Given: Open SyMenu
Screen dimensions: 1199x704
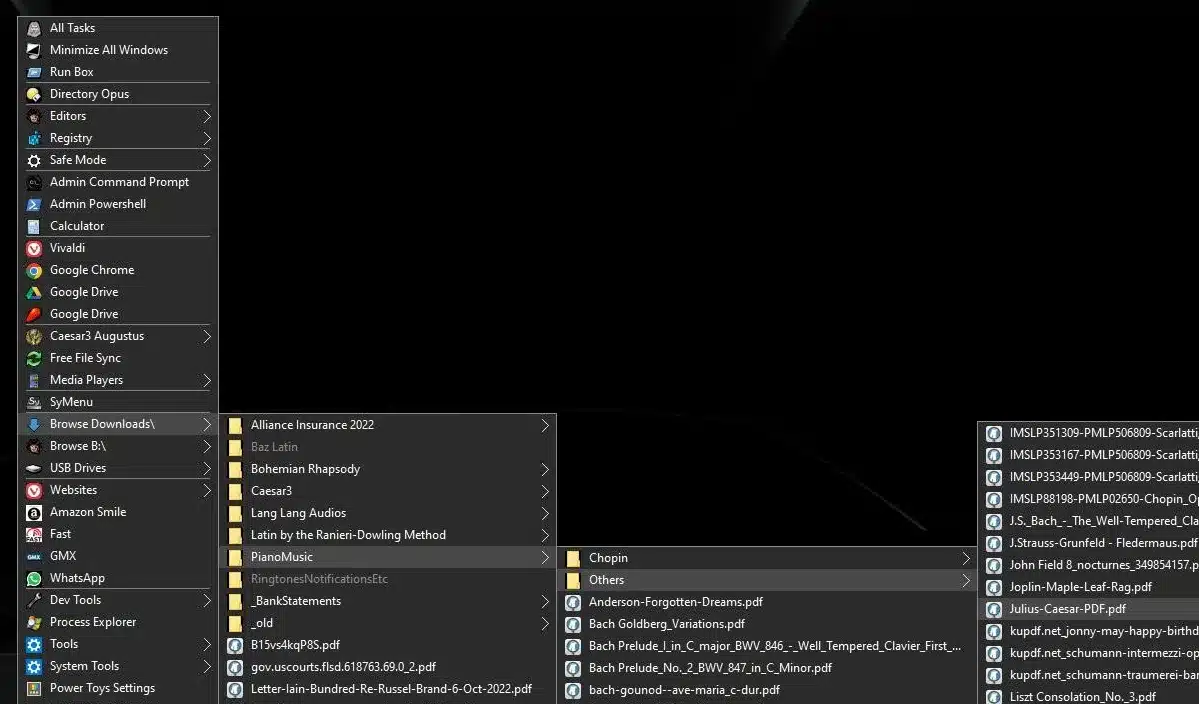Looking at the screenshot, I should tap(72, 401).
